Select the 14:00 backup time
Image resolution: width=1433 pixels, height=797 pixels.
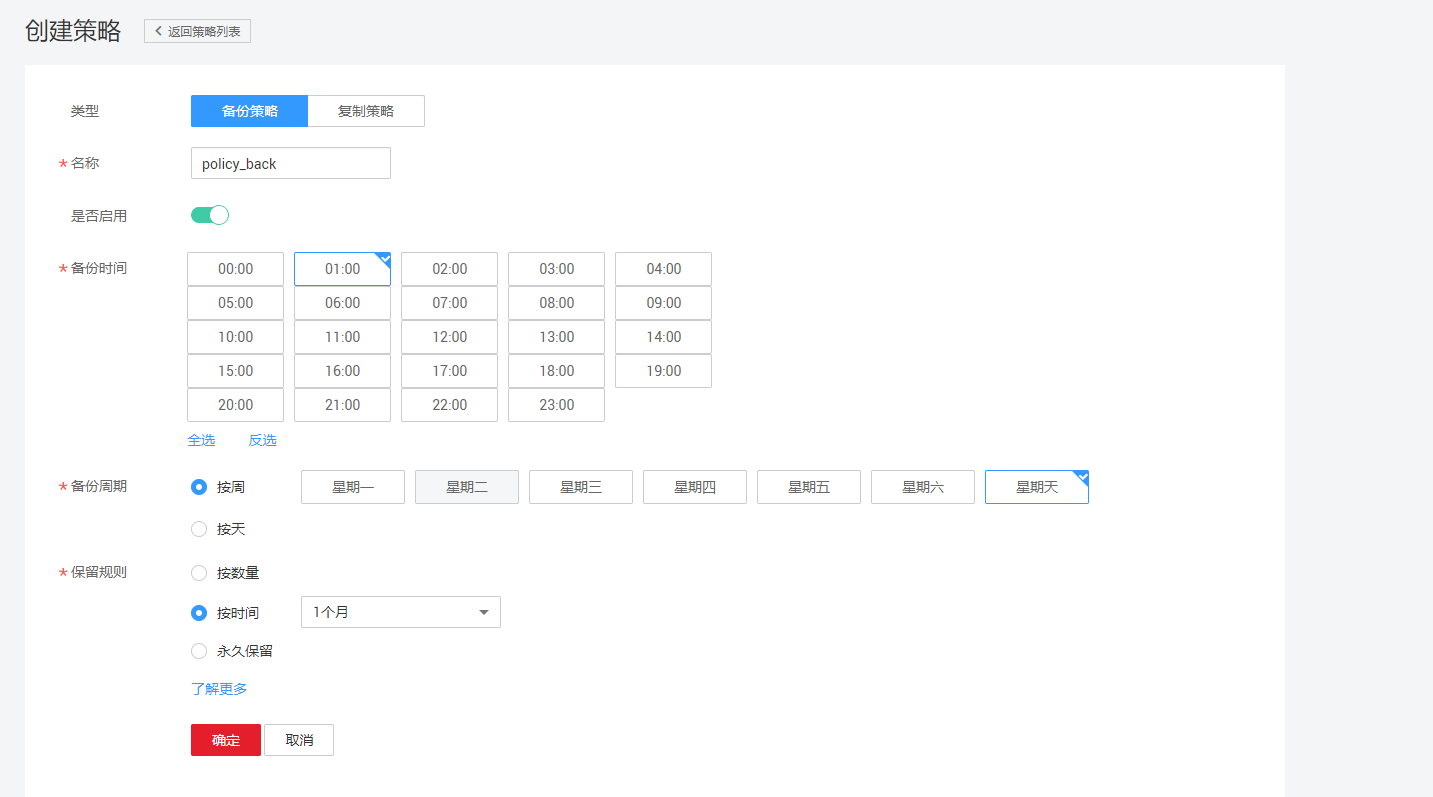(663, 337)
